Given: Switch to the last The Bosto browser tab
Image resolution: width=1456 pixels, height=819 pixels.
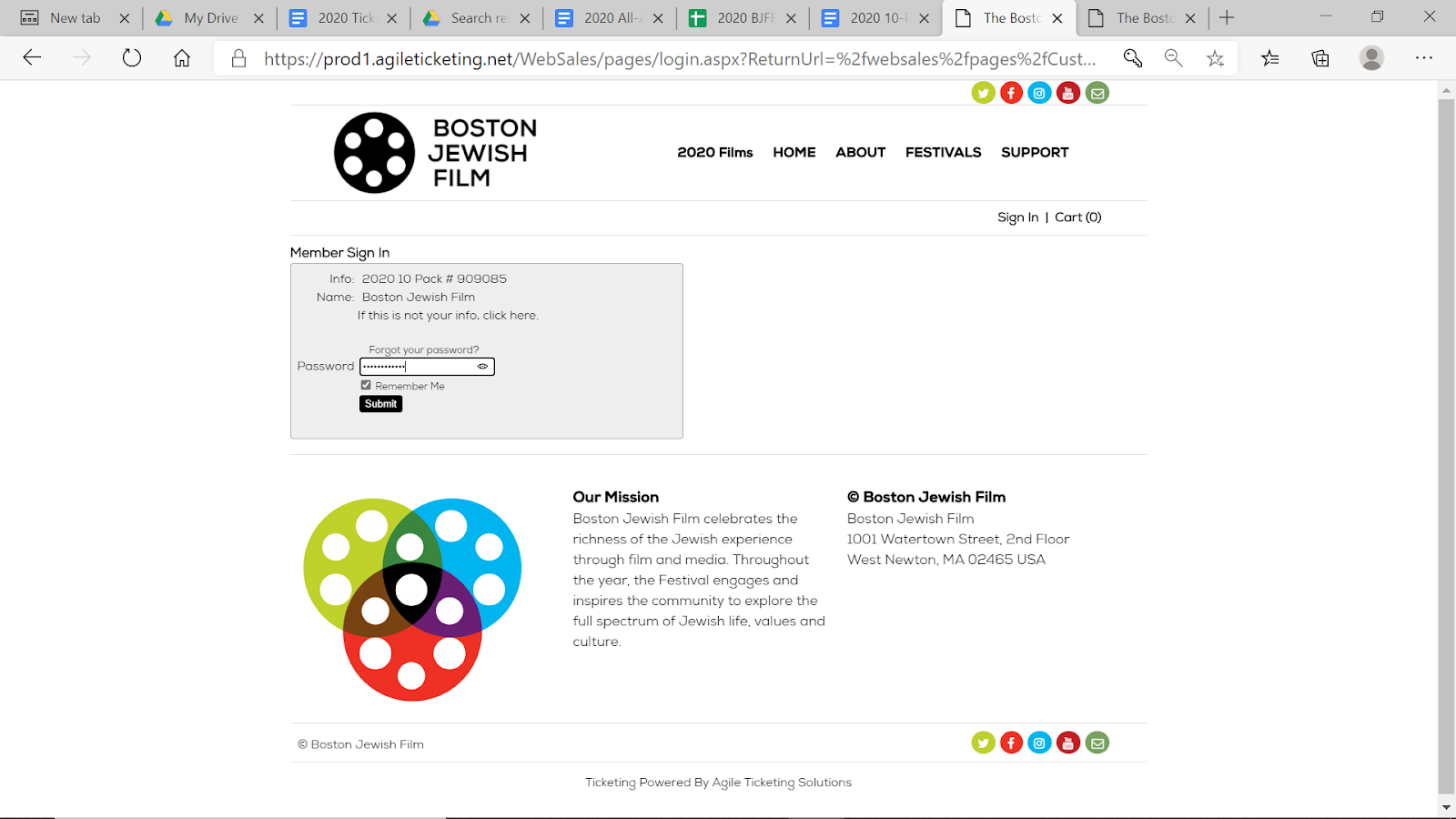Looking at the screenshot, I should click(1143, 18).
